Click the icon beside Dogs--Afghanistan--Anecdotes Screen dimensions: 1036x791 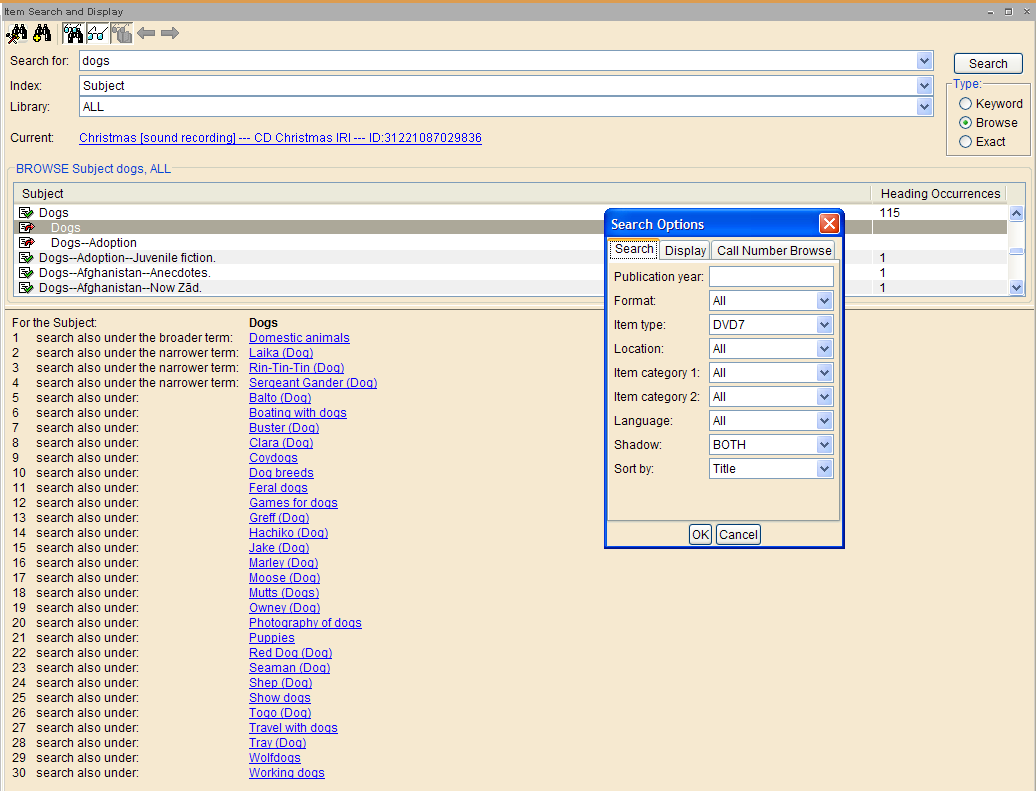26,273
